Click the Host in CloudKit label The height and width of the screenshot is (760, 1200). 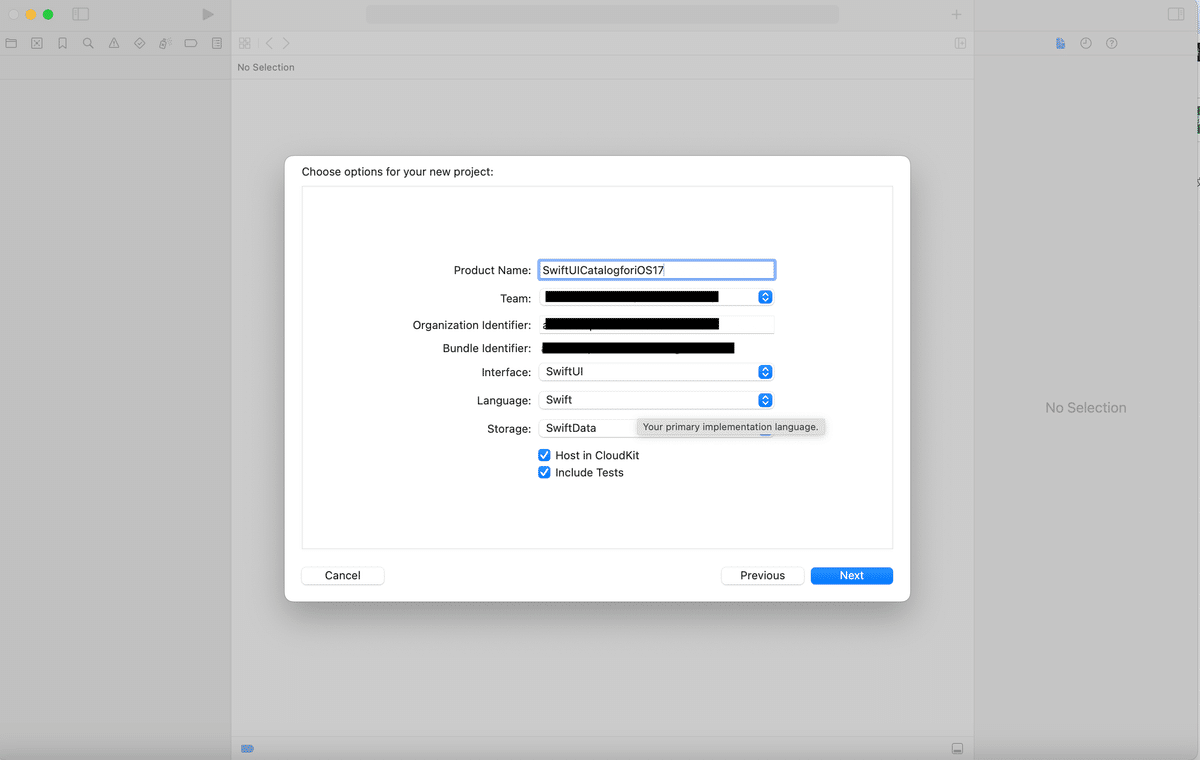[x=597, y=455]
